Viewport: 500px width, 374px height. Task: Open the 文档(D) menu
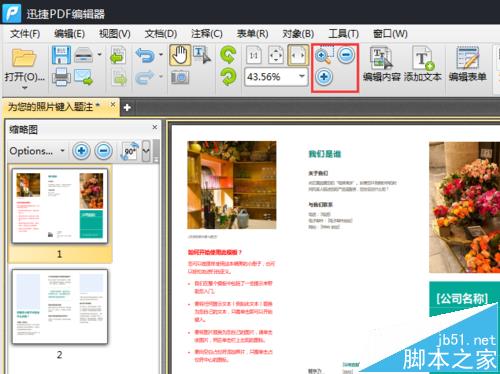161,34
